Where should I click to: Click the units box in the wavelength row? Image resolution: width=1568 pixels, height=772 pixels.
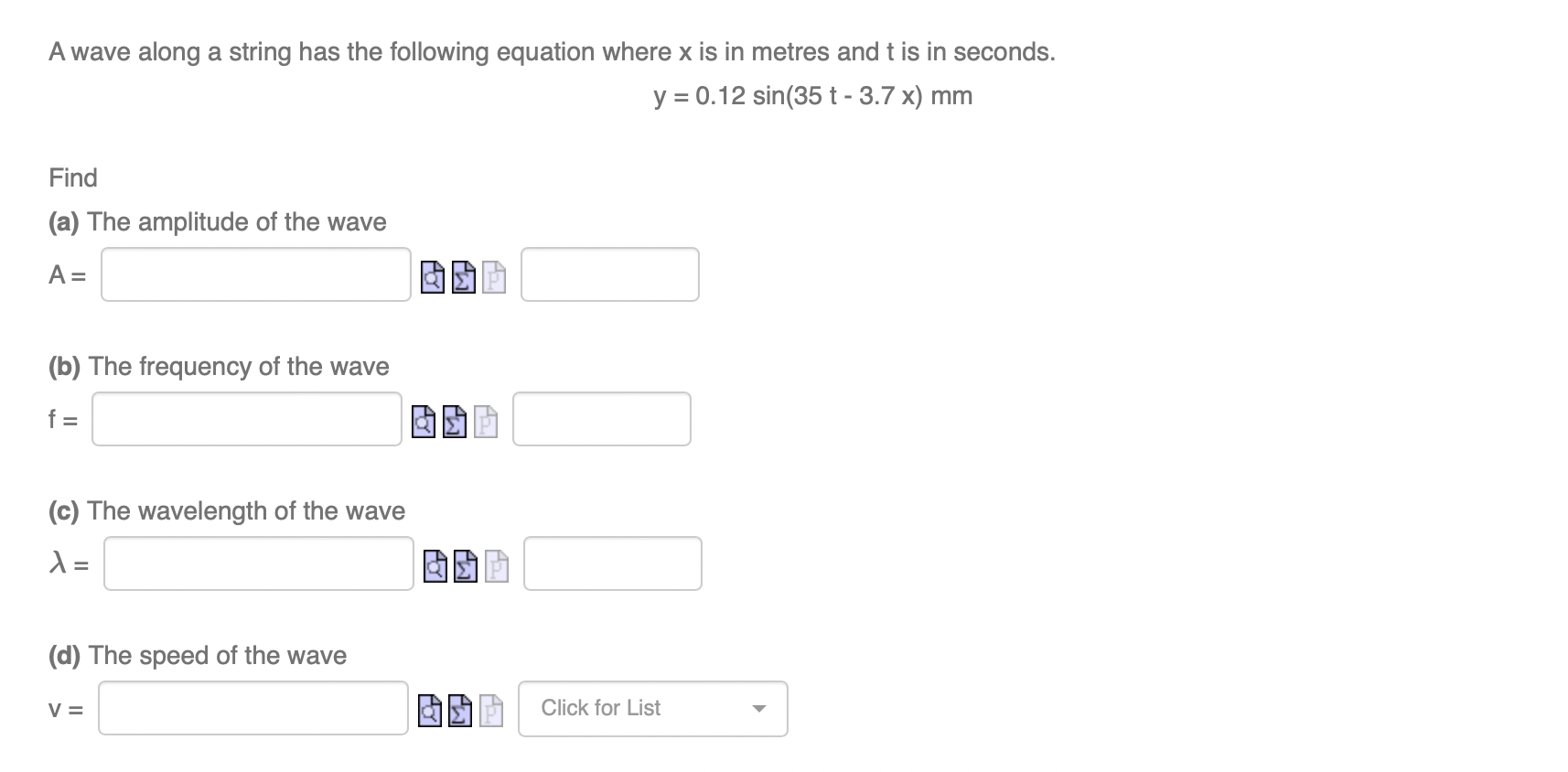coord(611,563)
